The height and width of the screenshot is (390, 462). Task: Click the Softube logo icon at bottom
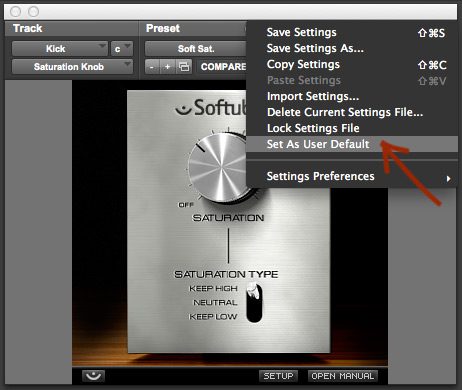pyautogui.click(x=93, y=376)
